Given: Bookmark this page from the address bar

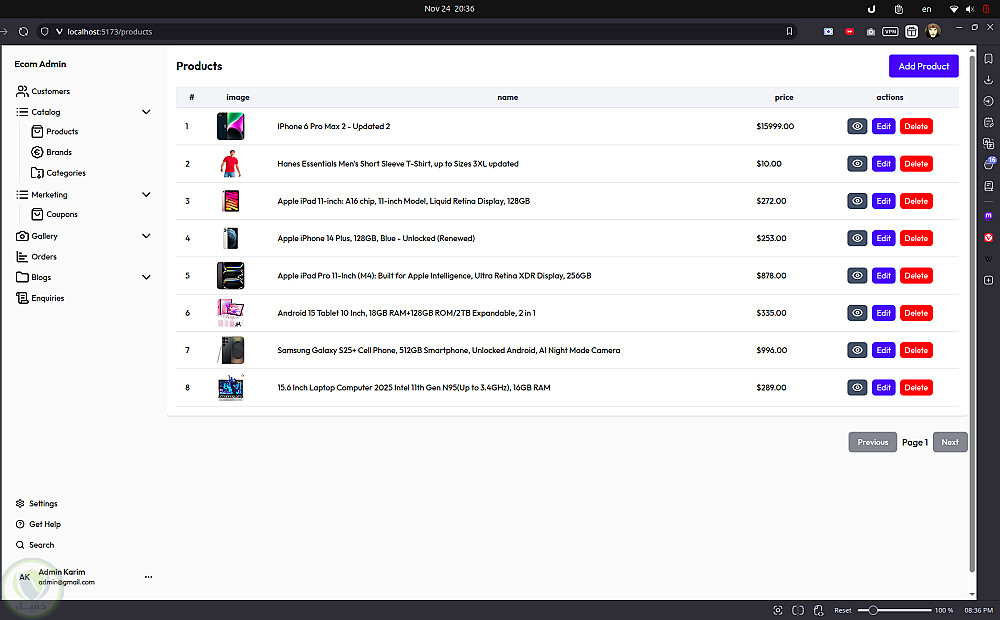Looking at the screenshot, I should pyautogui.click(x=789, y=31).
